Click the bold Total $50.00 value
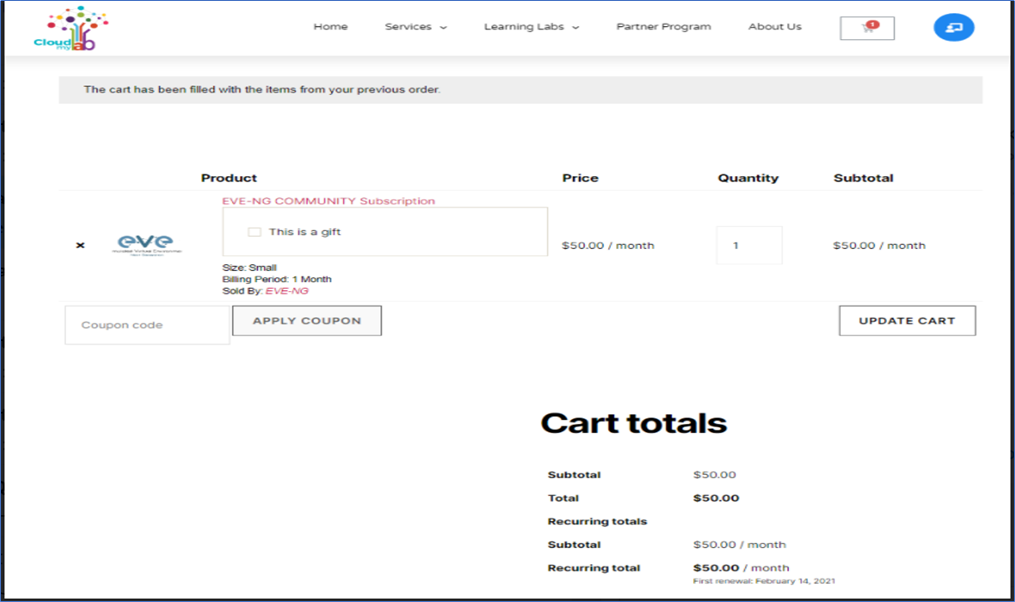The width and height of the screenshot is (1015, 602). point(716,498)
